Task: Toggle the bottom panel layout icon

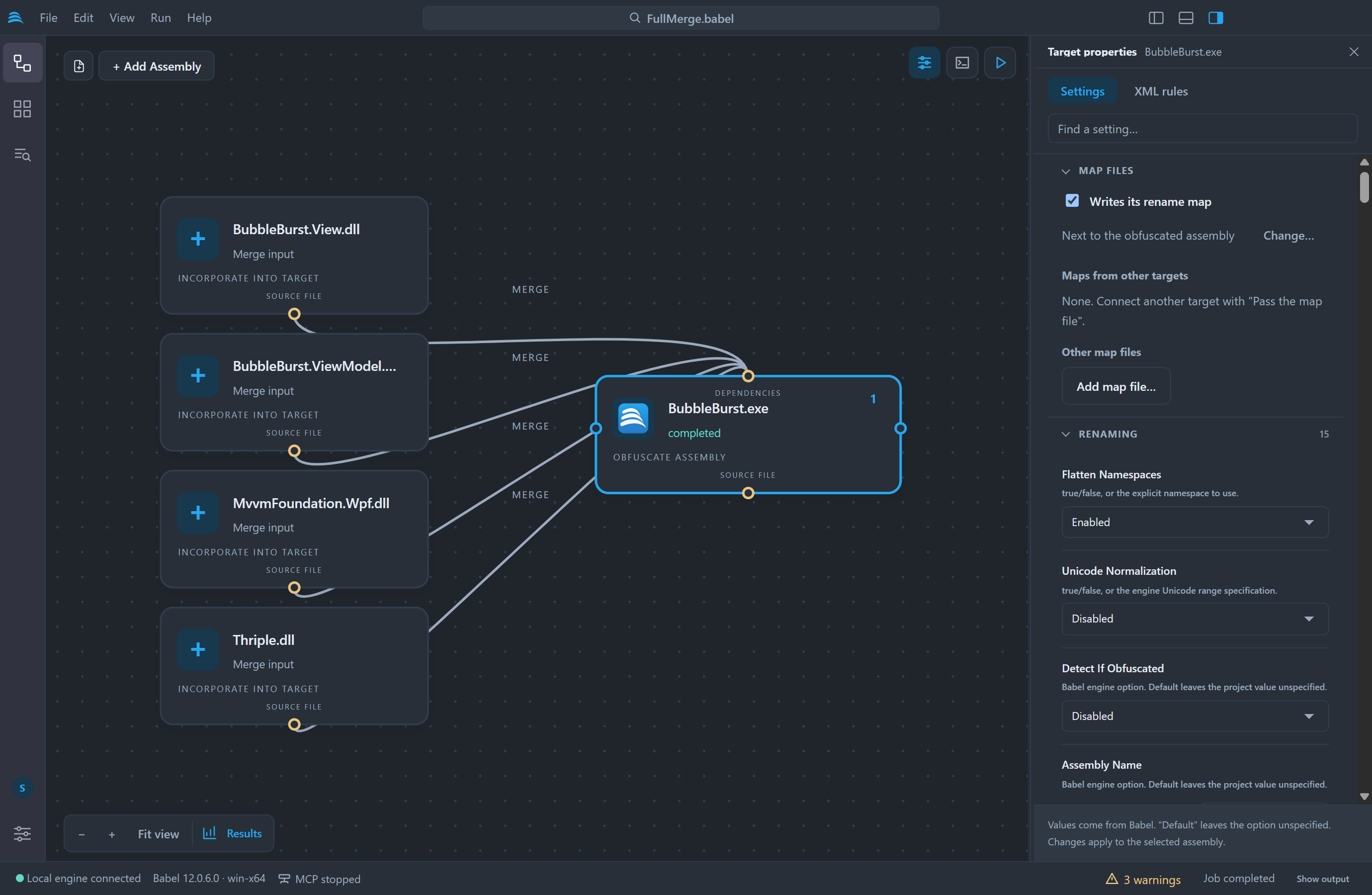Action: (x=1186, y=18)
